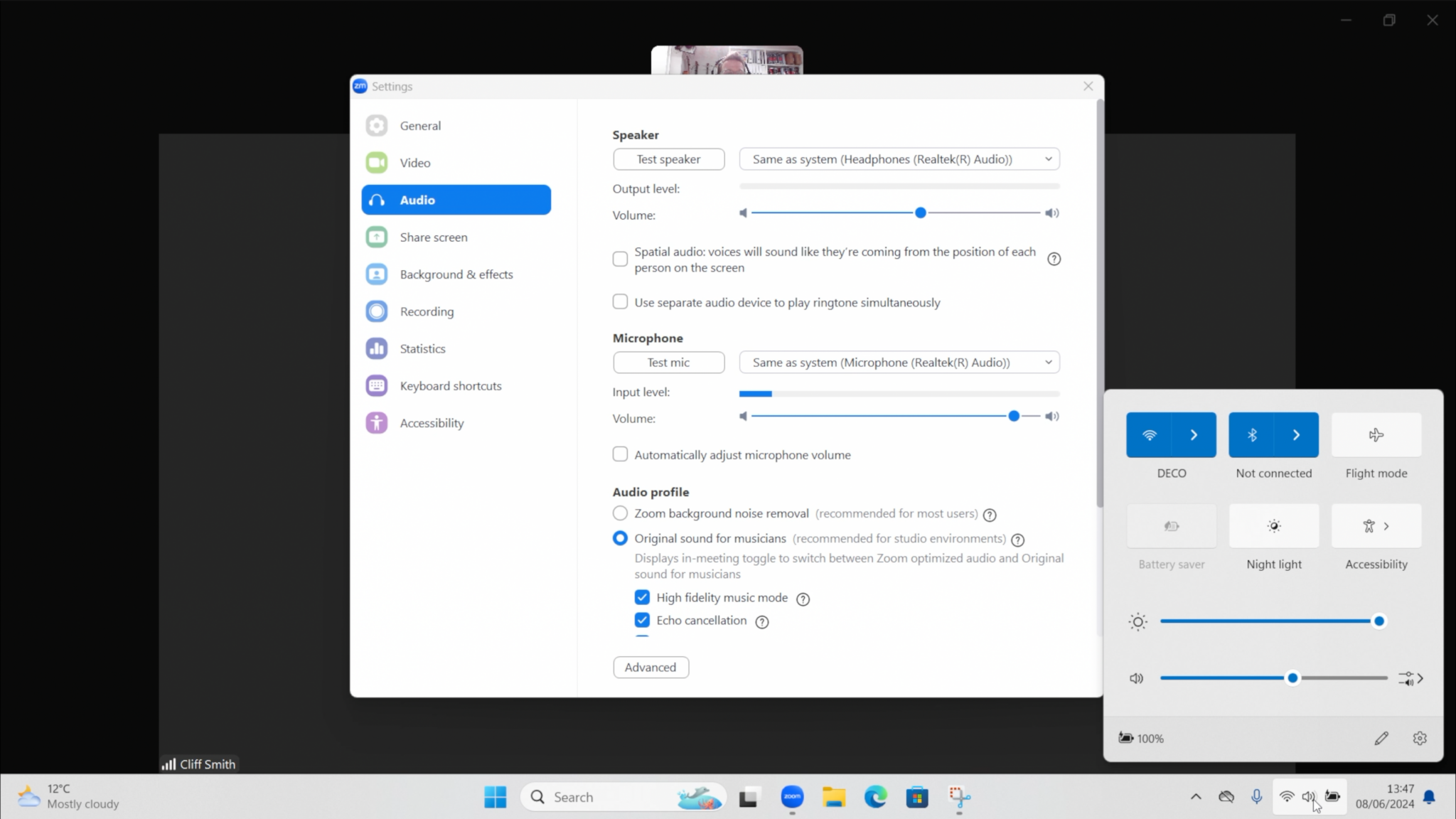
Task: Click the Advanced audio button
Action: [651, 667]
